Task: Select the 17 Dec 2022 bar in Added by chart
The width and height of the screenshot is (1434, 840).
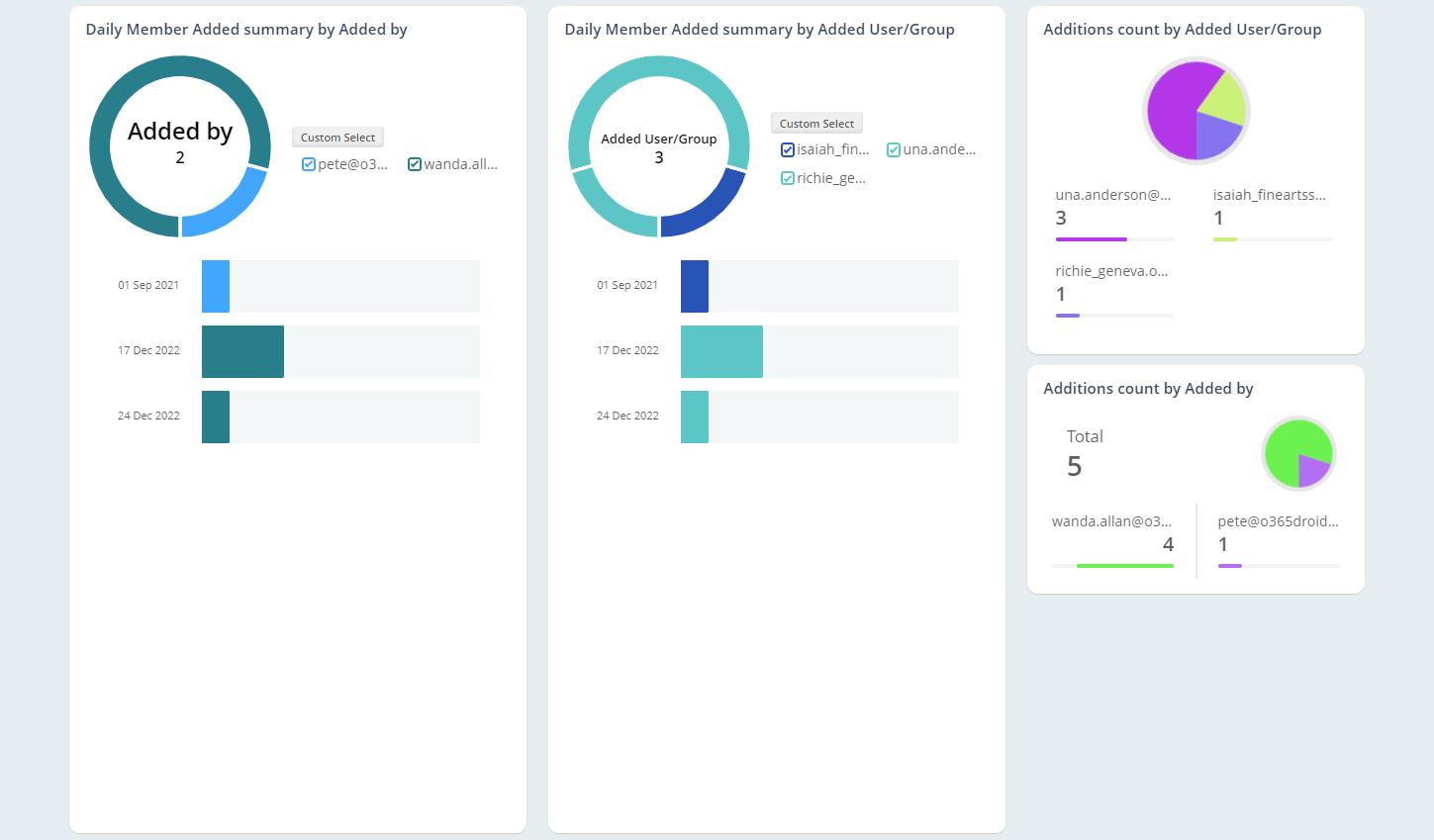Action: click(x=242, y=351)
